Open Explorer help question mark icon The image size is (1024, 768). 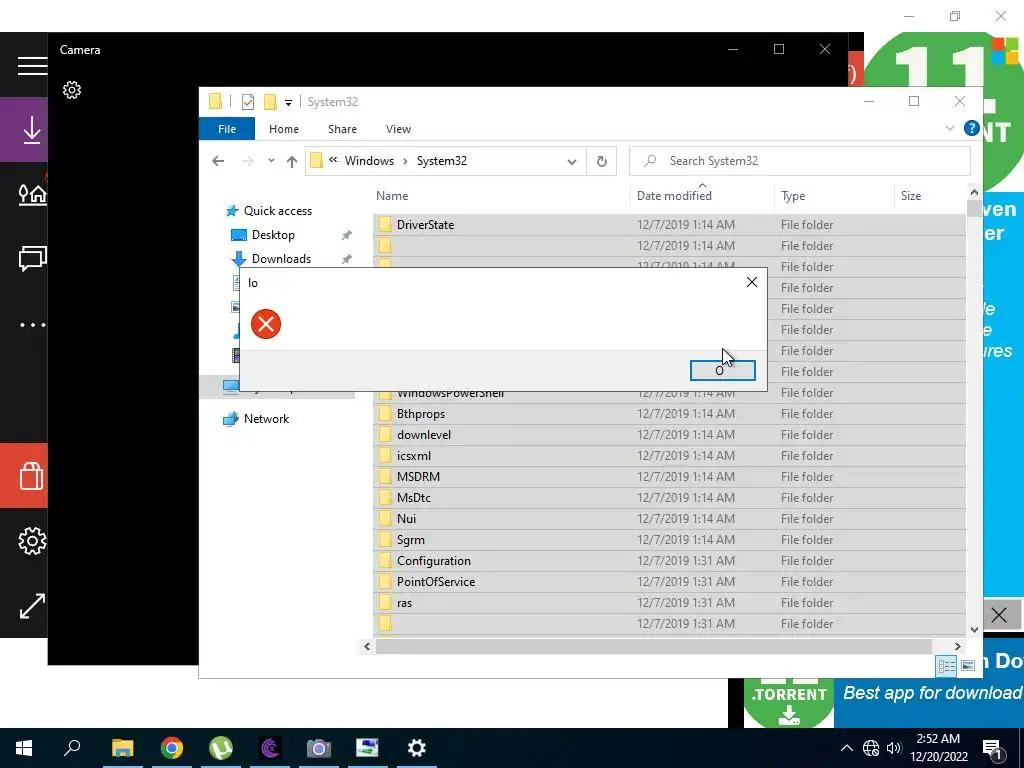[x=972, y=129]
